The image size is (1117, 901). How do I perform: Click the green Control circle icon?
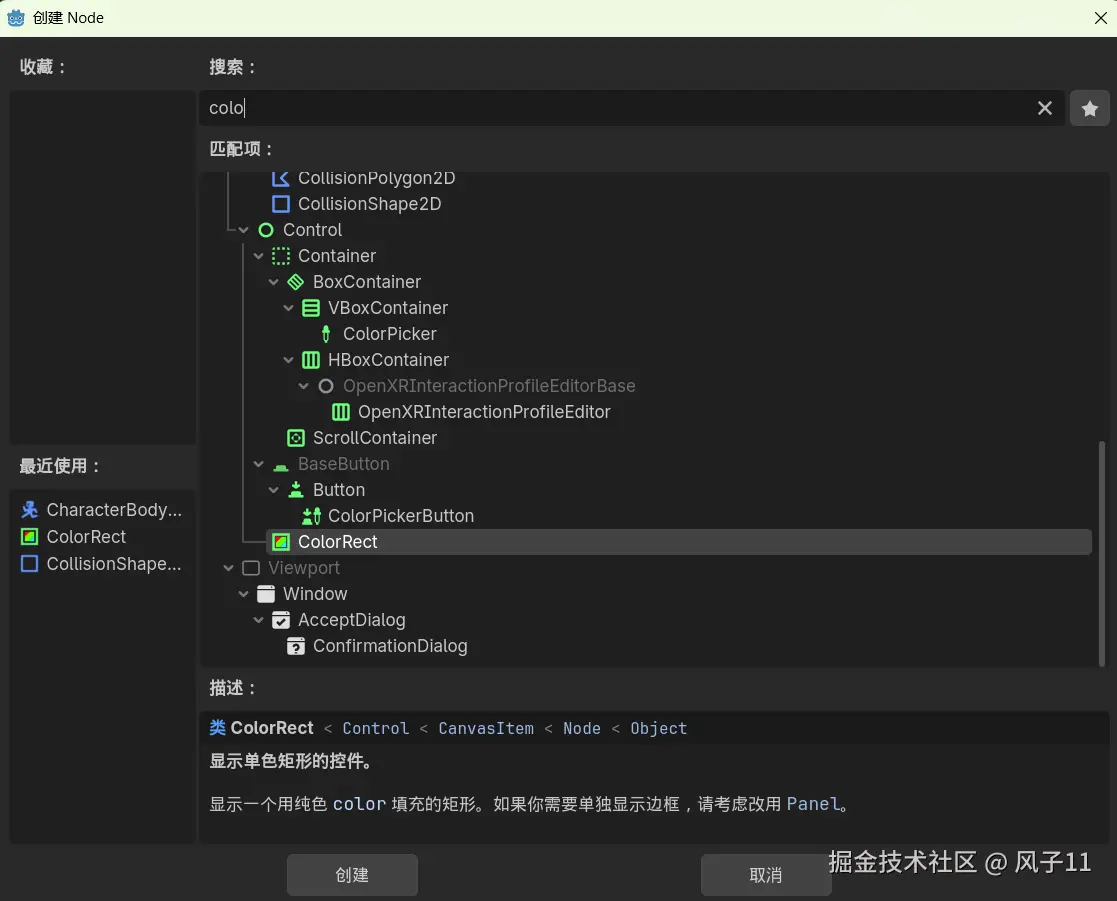click(x=266, y=230)
